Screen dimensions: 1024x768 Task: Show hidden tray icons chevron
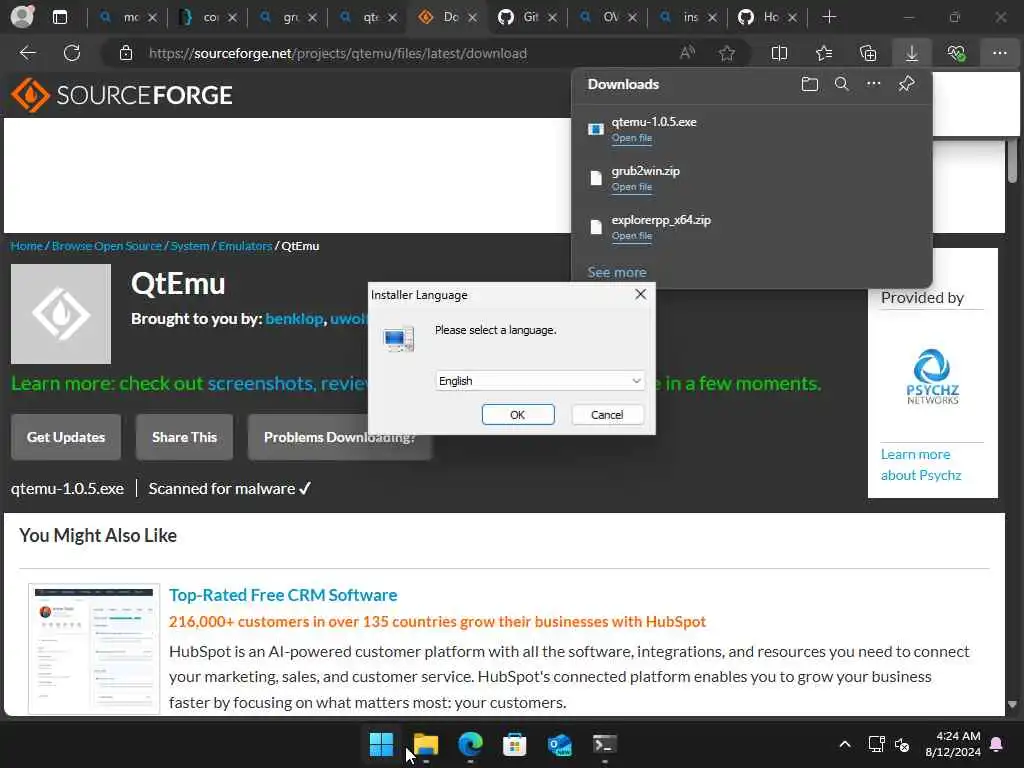tap(844, 744)
